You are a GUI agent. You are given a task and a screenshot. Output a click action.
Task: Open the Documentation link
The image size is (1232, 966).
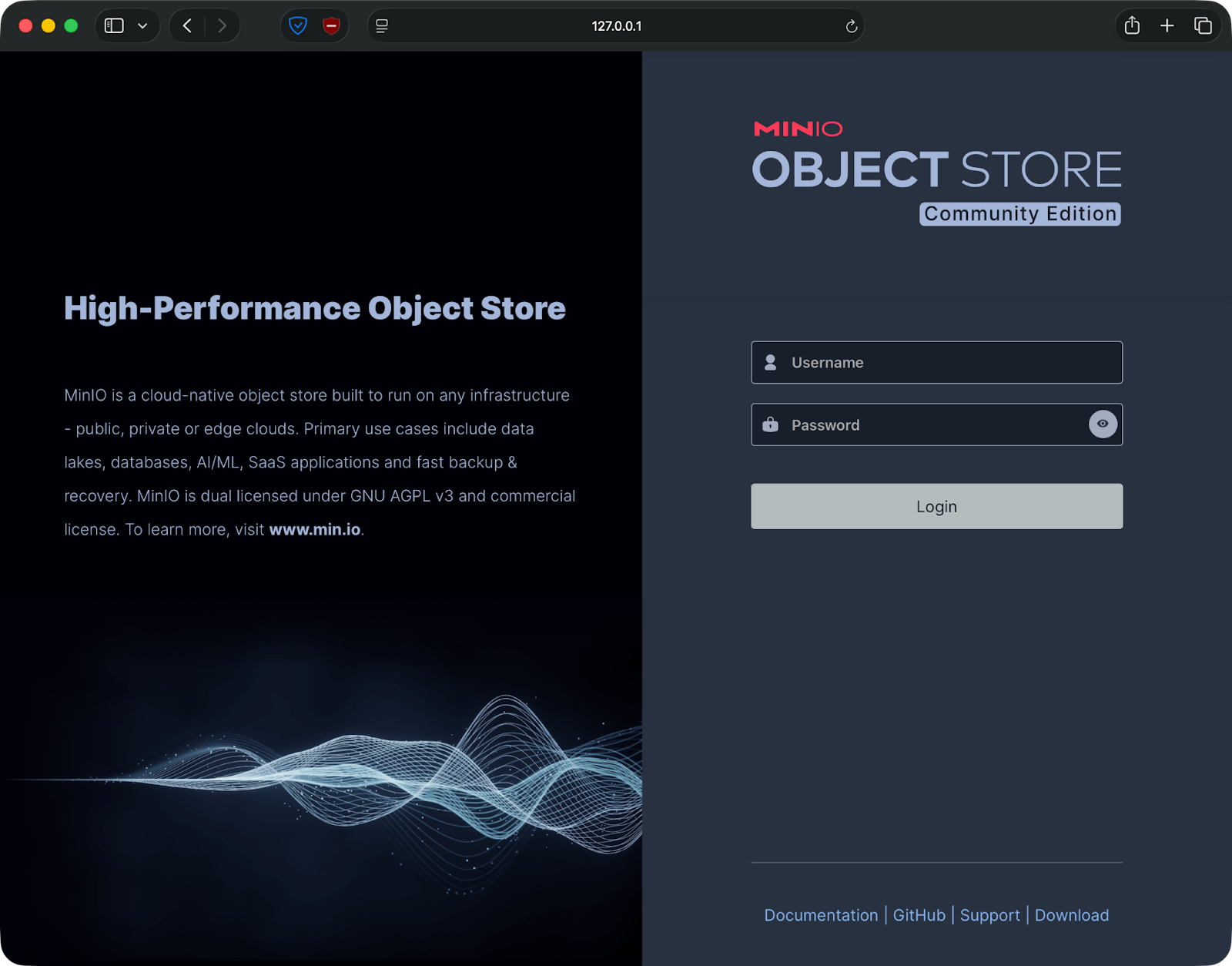[820, 915]
